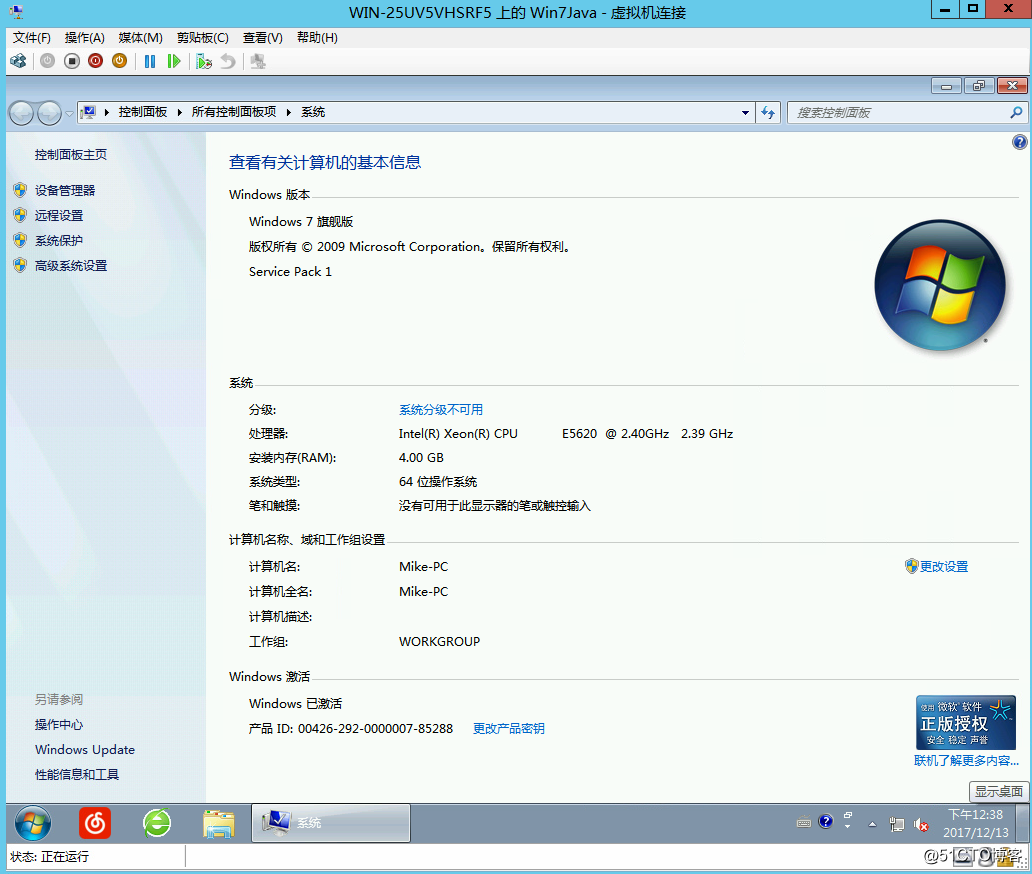Screen dimensions: 1032x874
Task: Go forward in Control Panel navigation
Action: click(49, 113)
